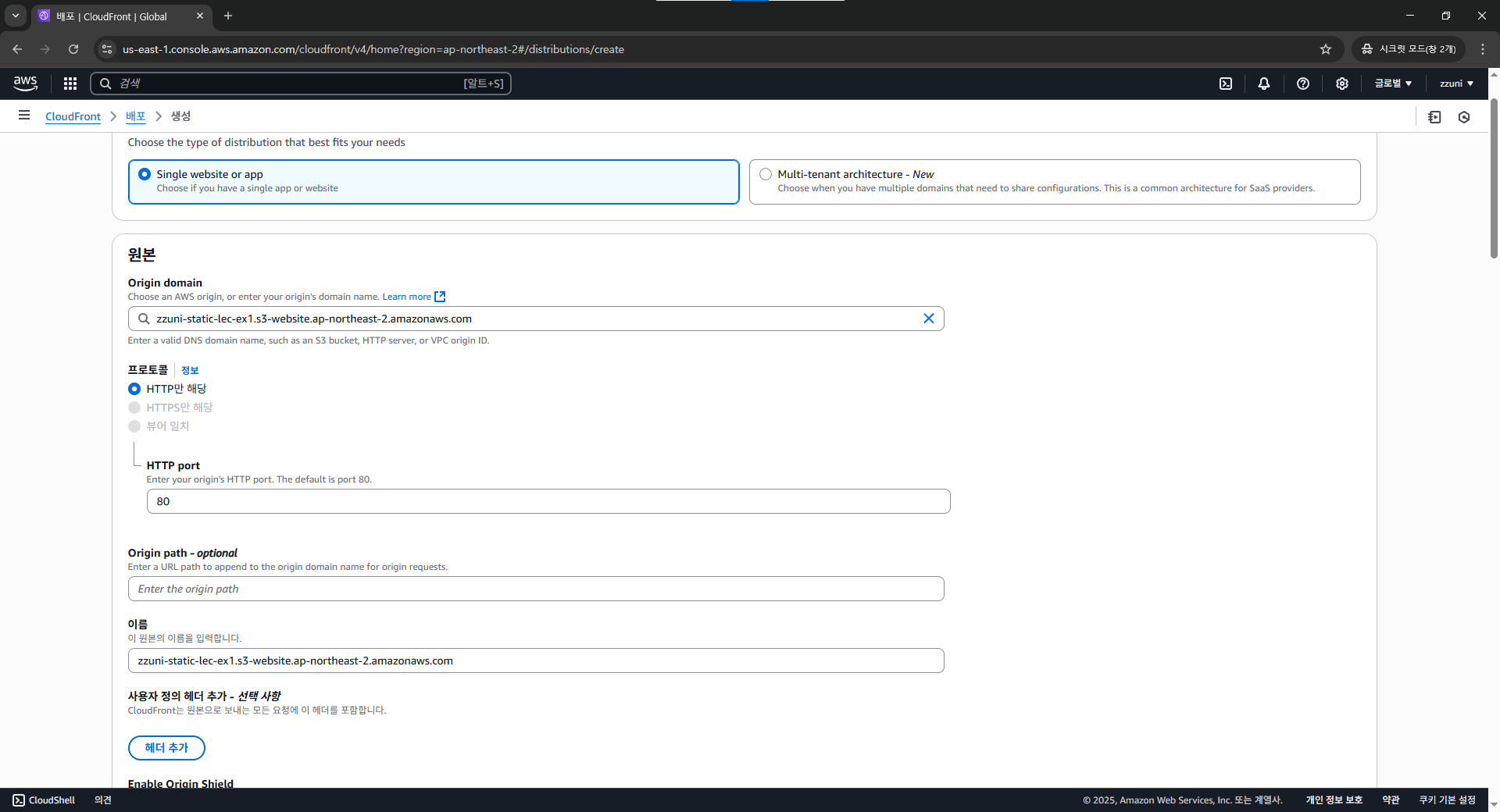The image size is (1500, 812).
Task: Open the Learn more link for origin
Action: coord(413,297)
